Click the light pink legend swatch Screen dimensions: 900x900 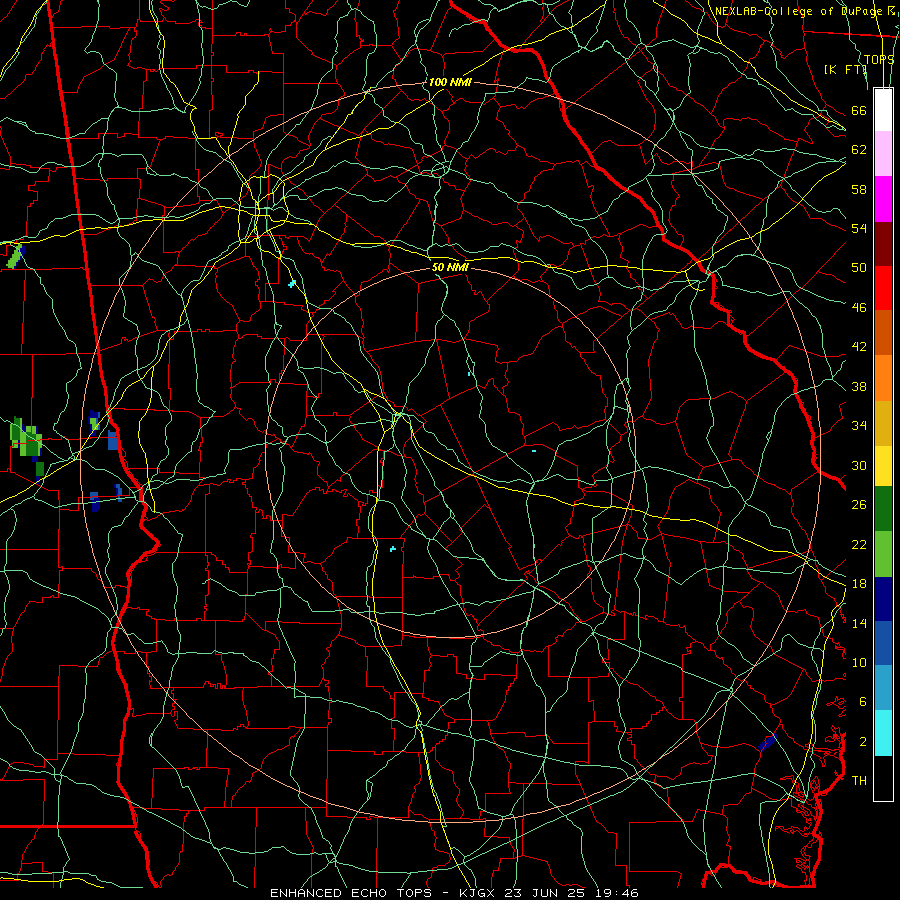tap(883, 154)
